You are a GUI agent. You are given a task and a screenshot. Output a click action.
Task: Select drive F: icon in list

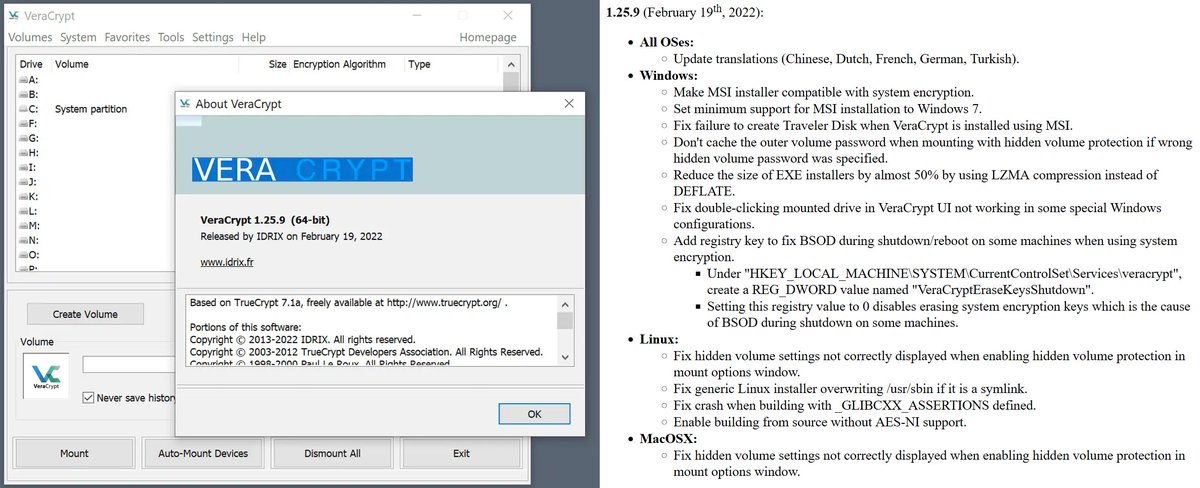point(23,124)
